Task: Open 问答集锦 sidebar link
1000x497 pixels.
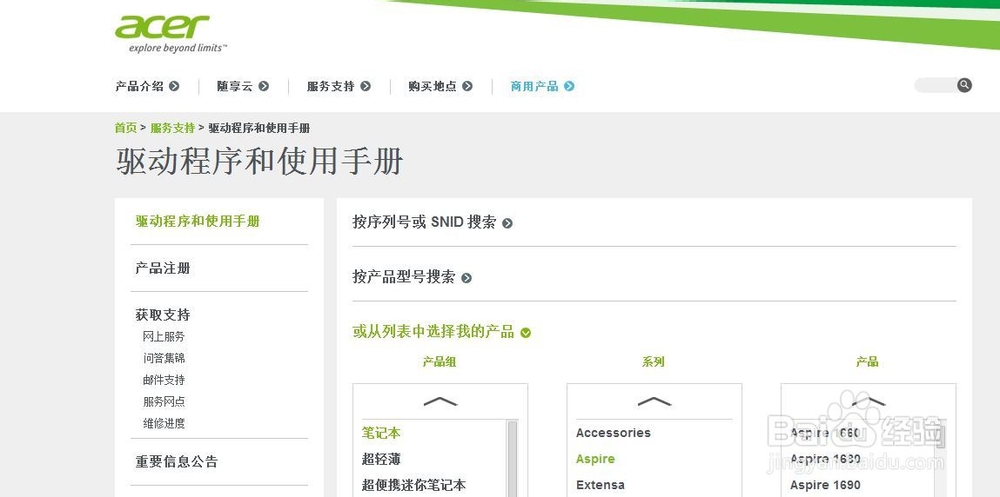Action: coord(164,359)
